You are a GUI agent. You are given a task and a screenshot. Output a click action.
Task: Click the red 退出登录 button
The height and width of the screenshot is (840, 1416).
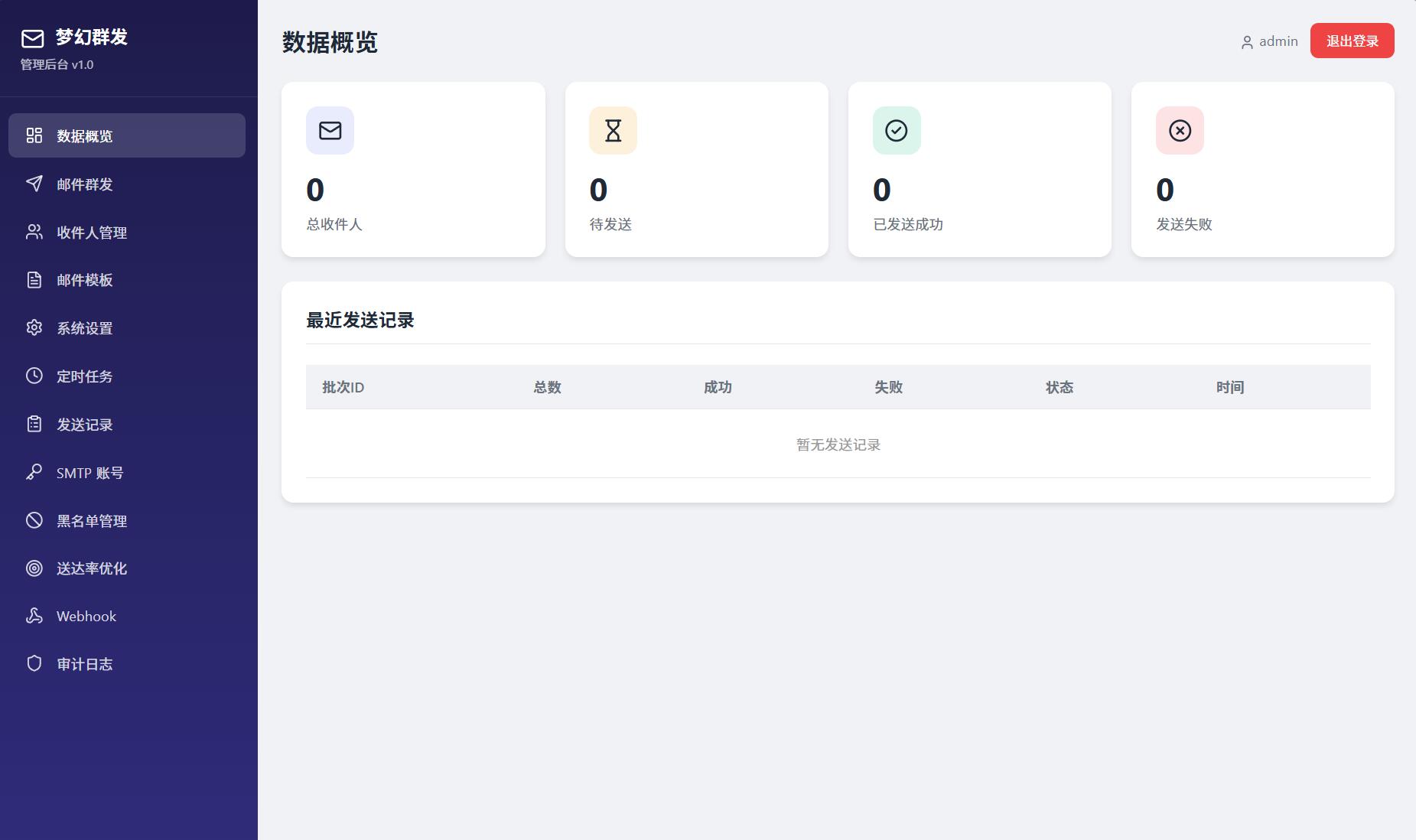tap(1352, 41)
